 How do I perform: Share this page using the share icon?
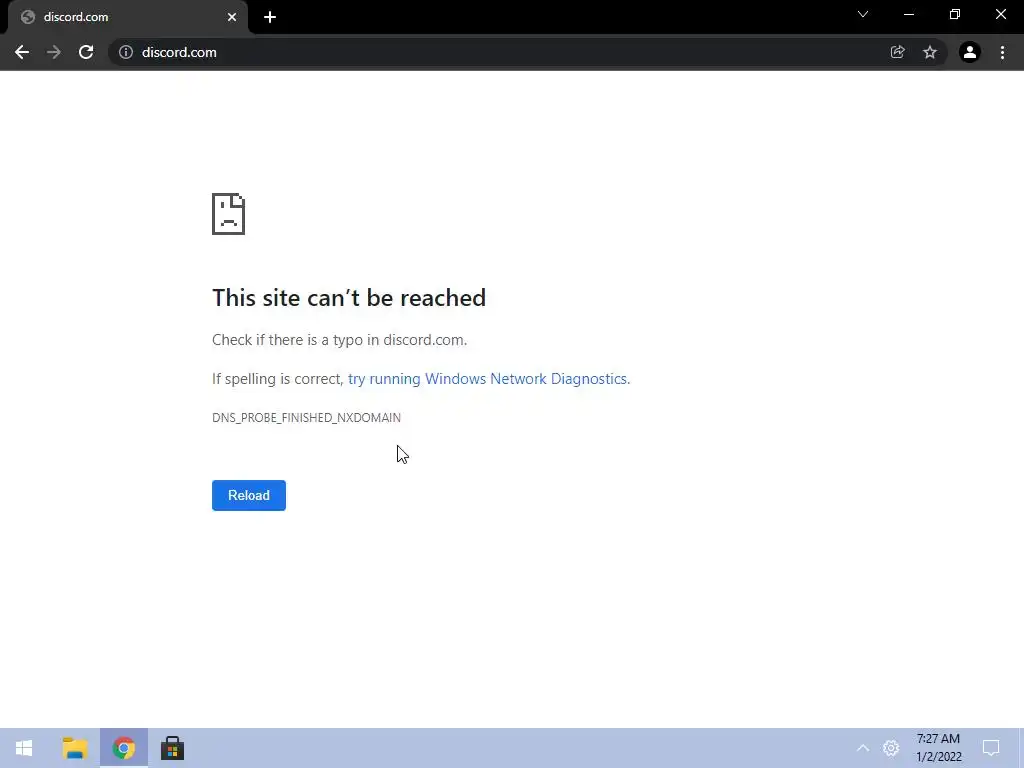coord(898,52)
